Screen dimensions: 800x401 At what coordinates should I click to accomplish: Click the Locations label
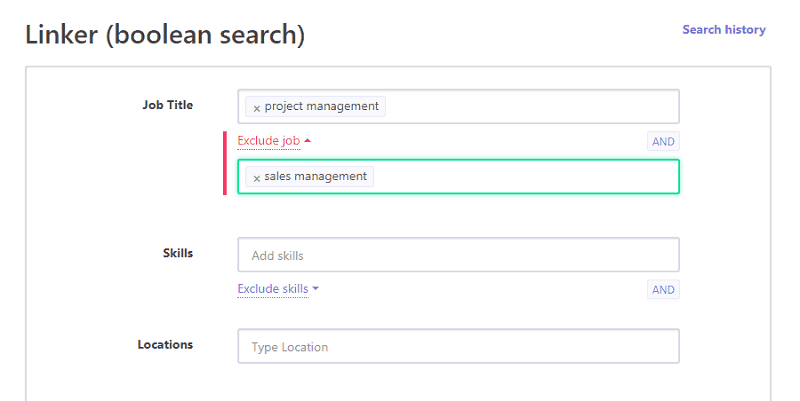click(x=165, y=345)
